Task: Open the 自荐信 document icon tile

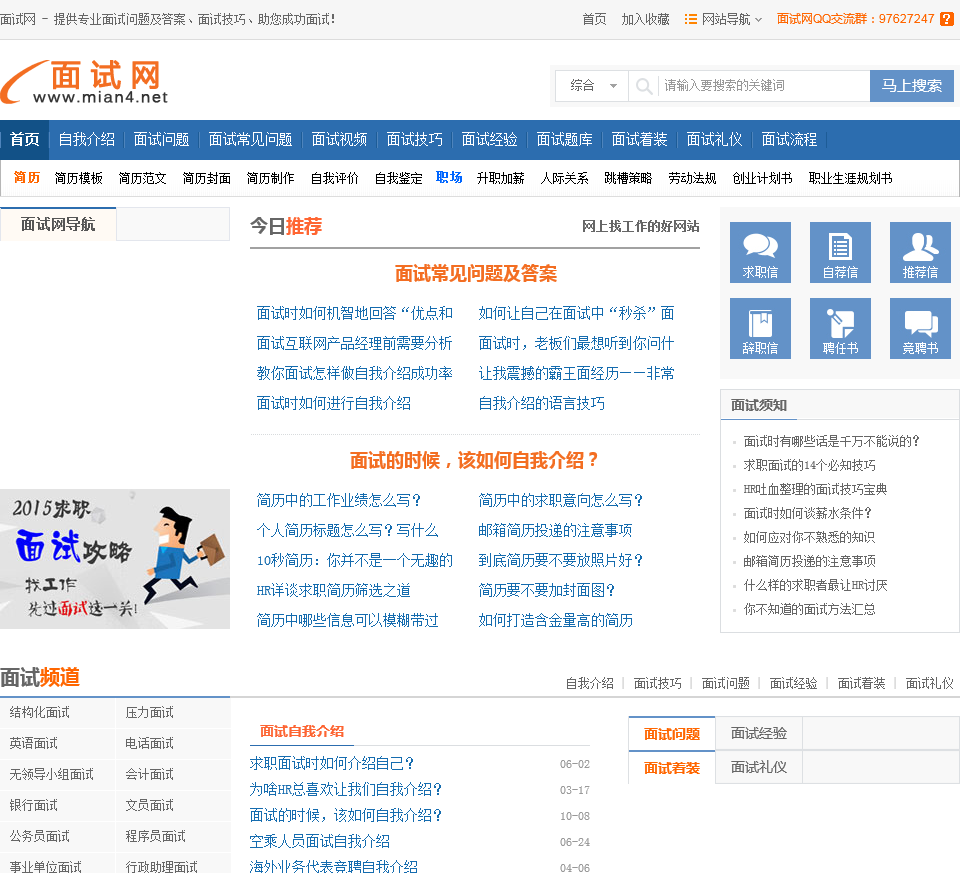Action: pos(840,252)
